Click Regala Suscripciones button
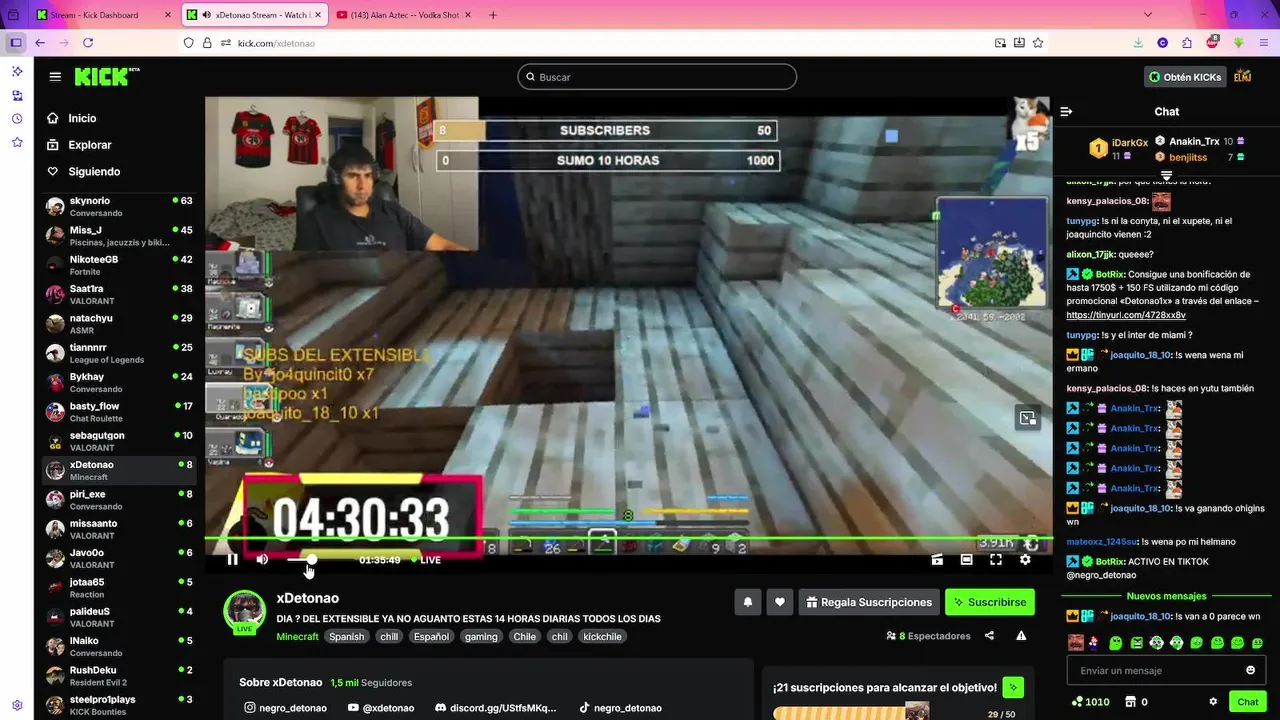1280x720 pixels. [x=869, y=602]
